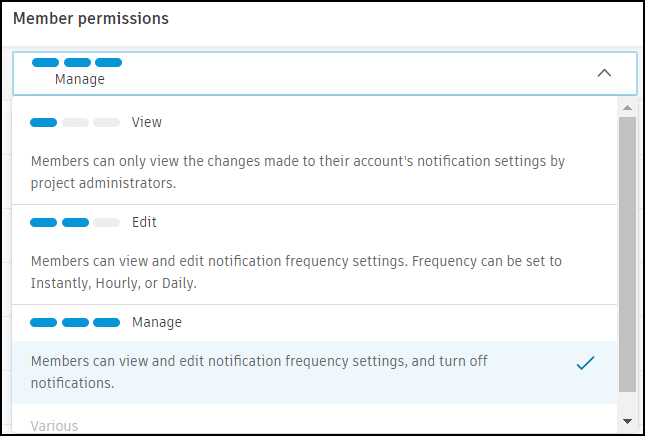645x436 pixels.
Task: Click the grayed-out Various option
Action: pyautogui.click(x=54, y=425)
